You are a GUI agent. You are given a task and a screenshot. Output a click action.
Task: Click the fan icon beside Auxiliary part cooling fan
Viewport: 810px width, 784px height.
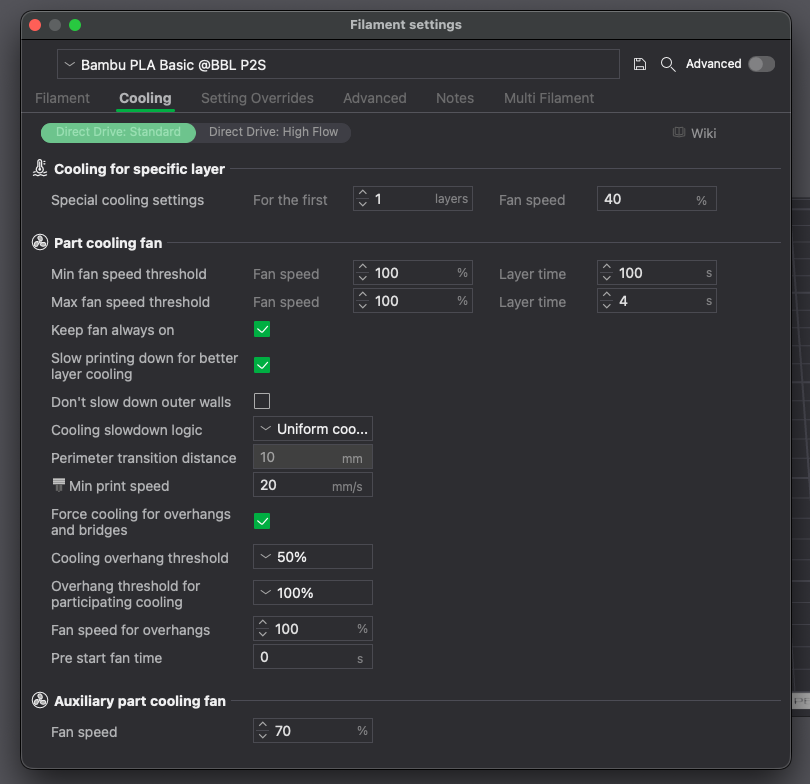tap(39, 701)
